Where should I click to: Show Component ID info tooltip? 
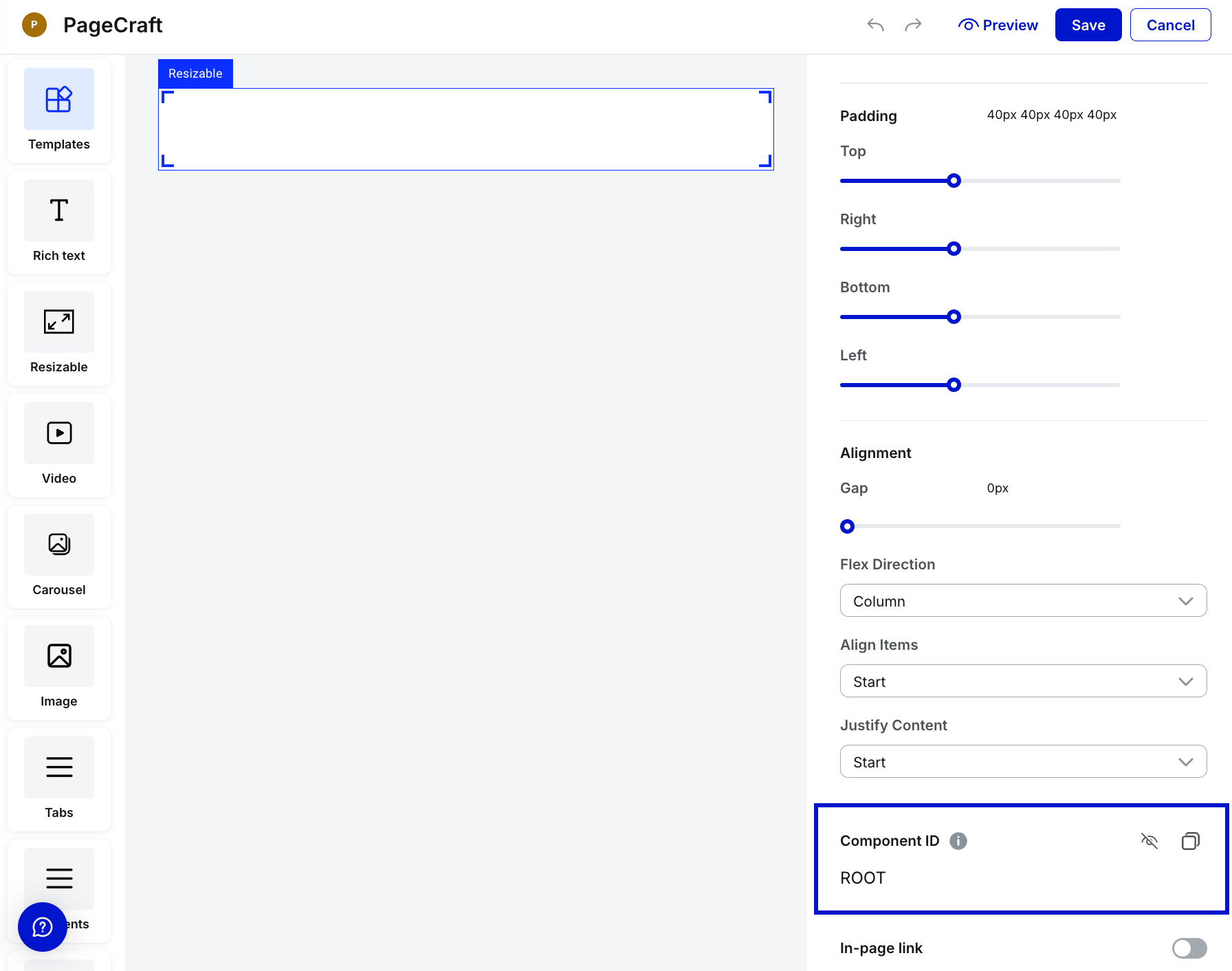click(958, 841)
